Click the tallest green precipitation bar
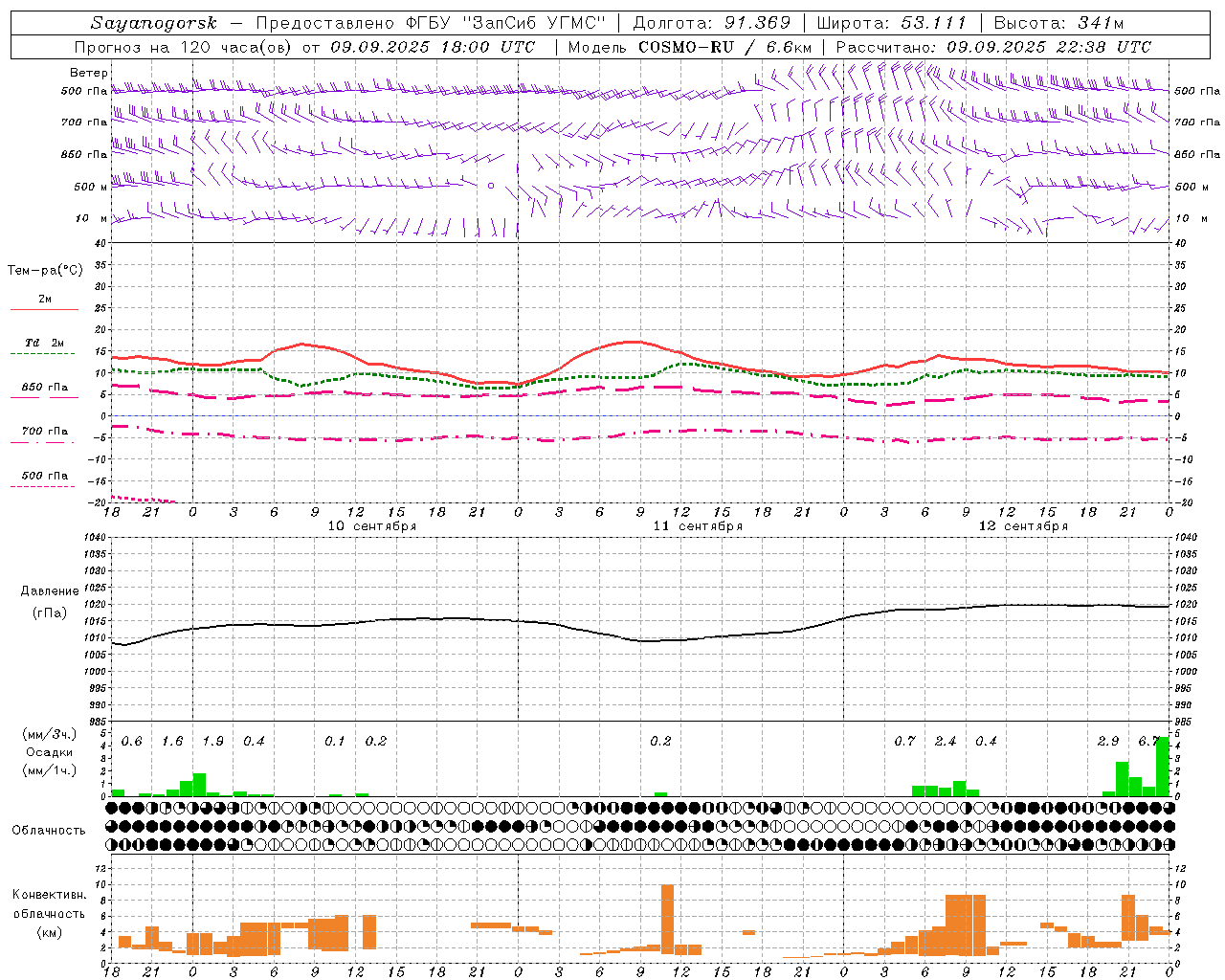 pyautogui.click(x=1163, y=767)
